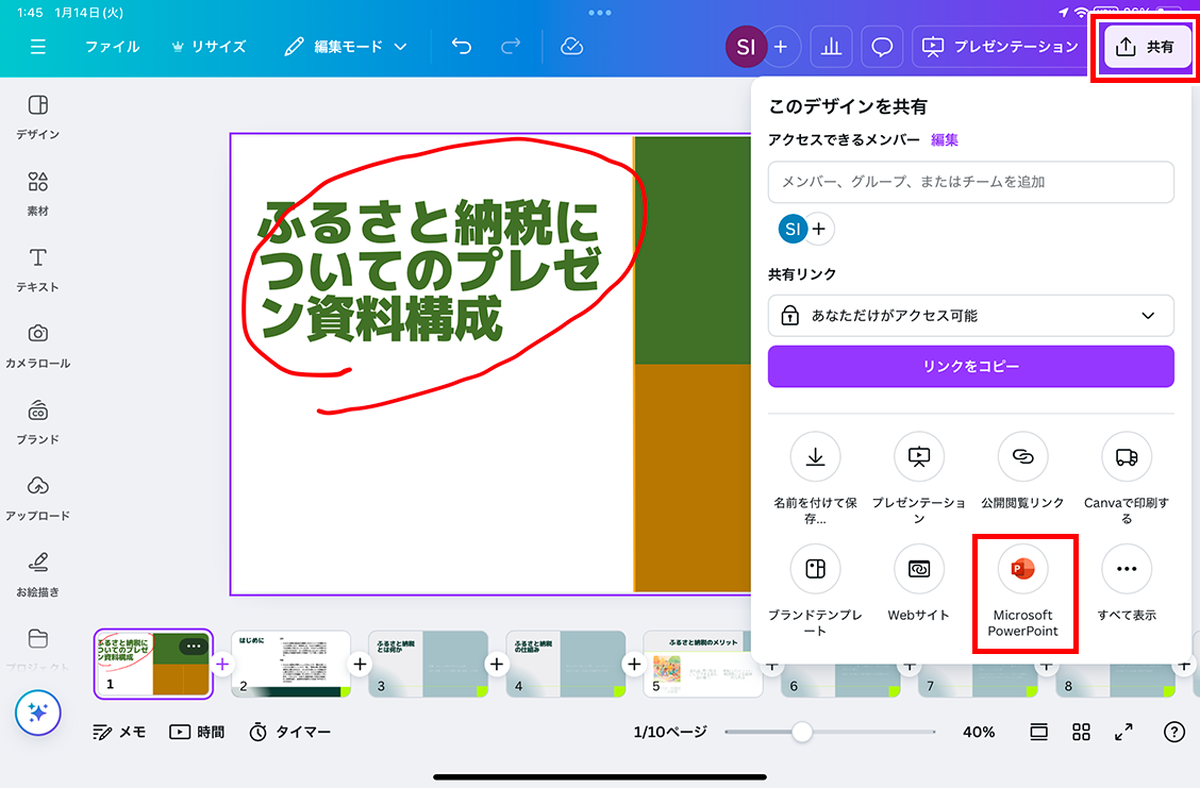Open the analytics bar chart icon
The width and height of the screenshot is (1200, 788).
point(831,47)
